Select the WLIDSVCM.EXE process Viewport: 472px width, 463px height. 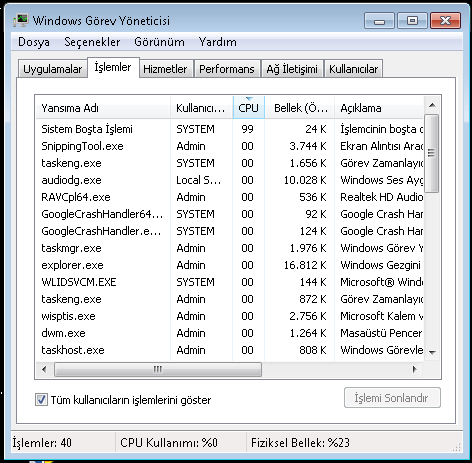click(229, 282)
